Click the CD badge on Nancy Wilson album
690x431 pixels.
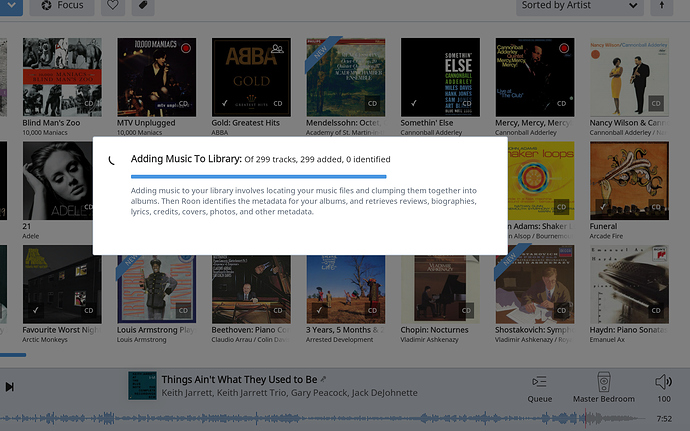(656, 103)
